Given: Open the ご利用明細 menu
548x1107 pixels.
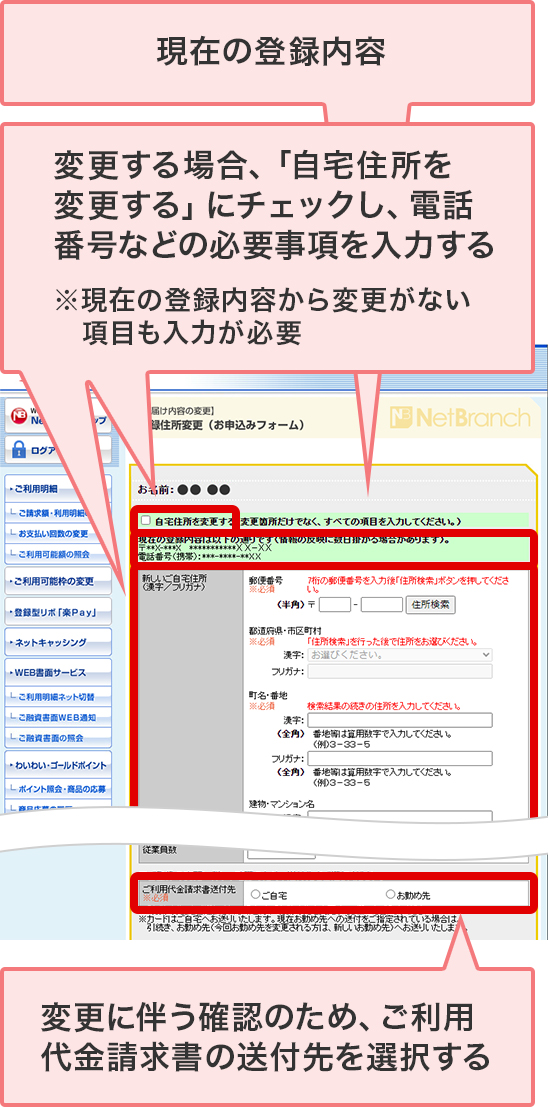Looking at the screenshot, I should 58,488.
